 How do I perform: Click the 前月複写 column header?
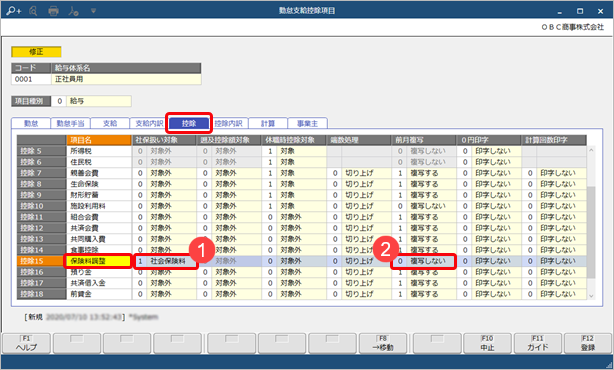point(424,140)
